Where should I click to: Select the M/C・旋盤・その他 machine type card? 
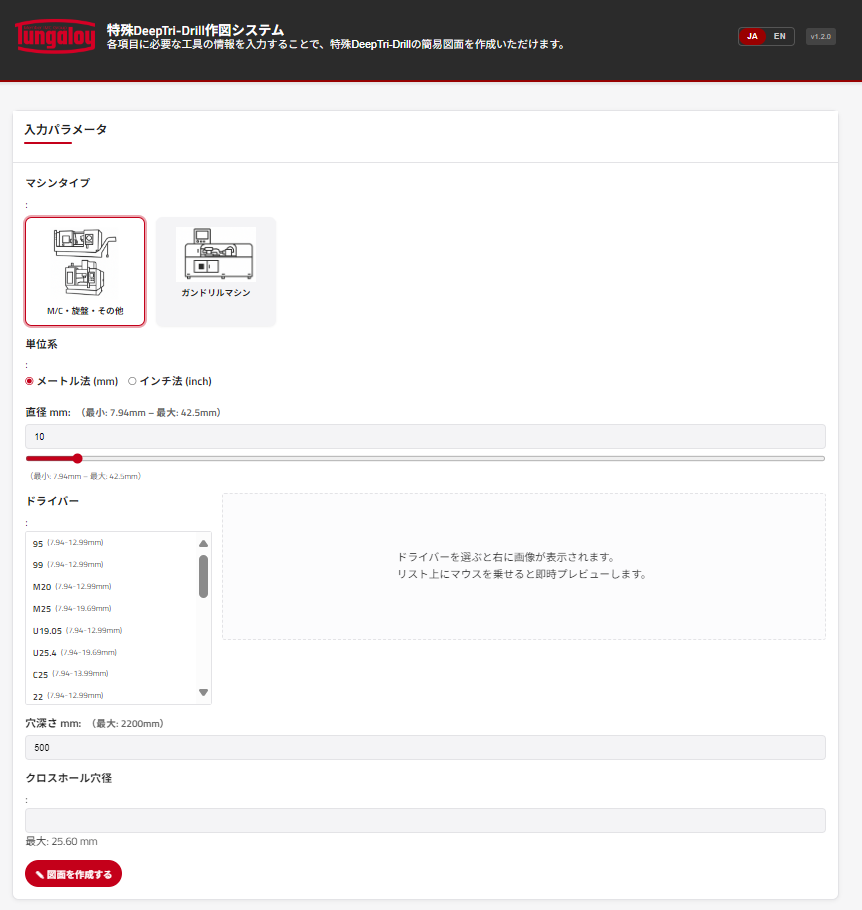tap(85, 272)
